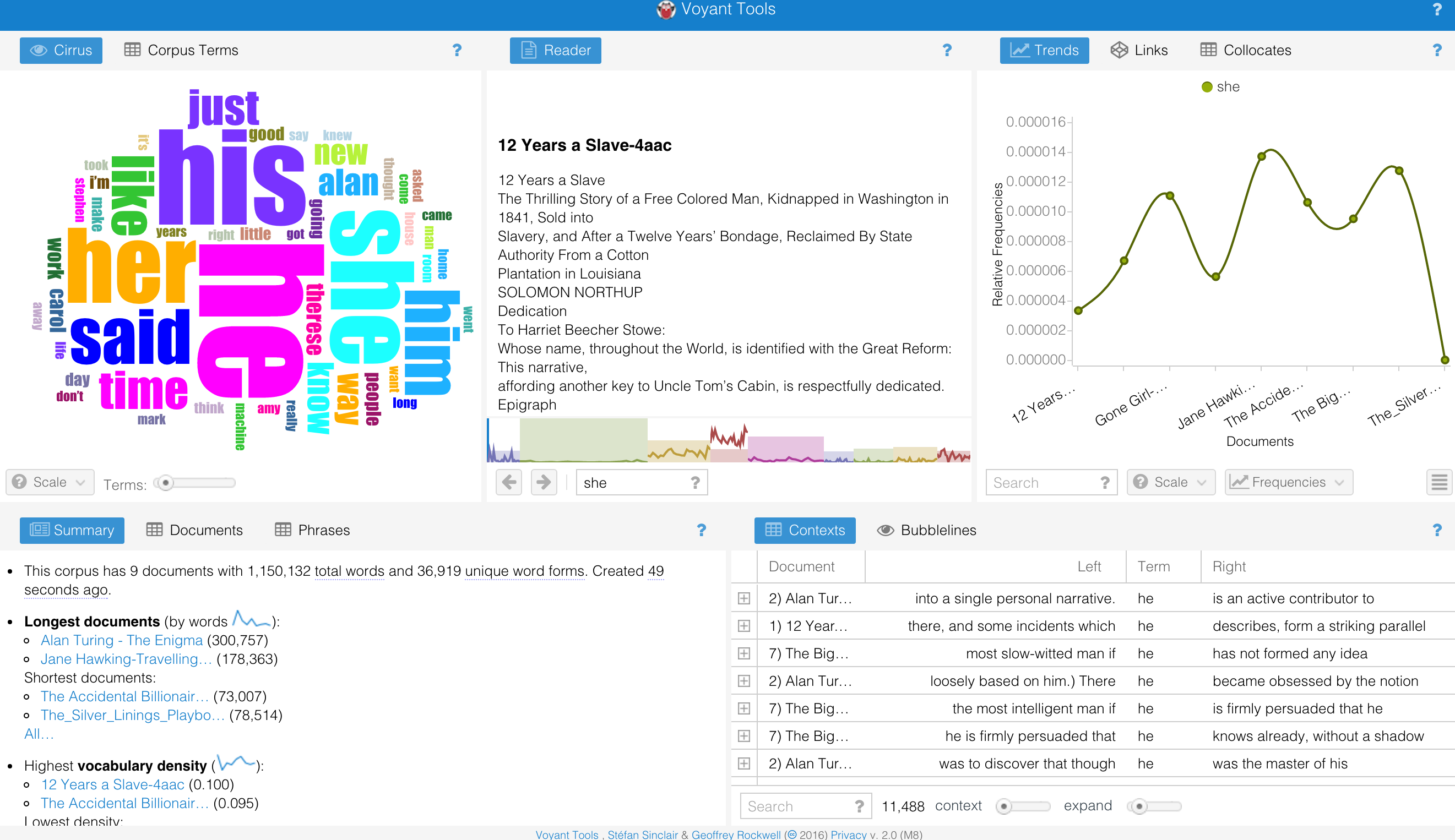The height and width of the screenshot is (840, 1455).
Task: Click the Trends Search input field
Action: pos(1051,482)
